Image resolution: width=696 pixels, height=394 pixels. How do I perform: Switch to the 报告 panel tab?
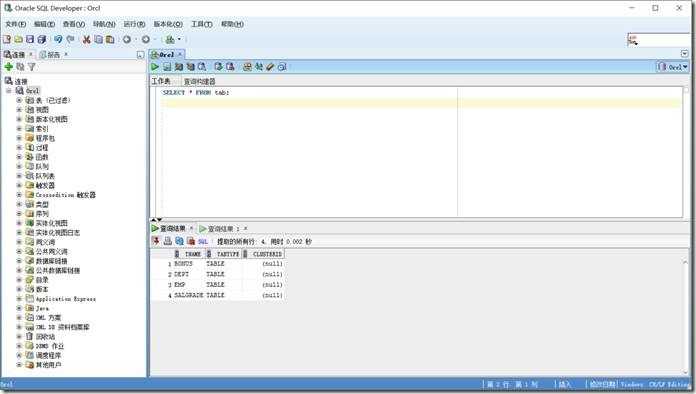(x=54, y=55)
